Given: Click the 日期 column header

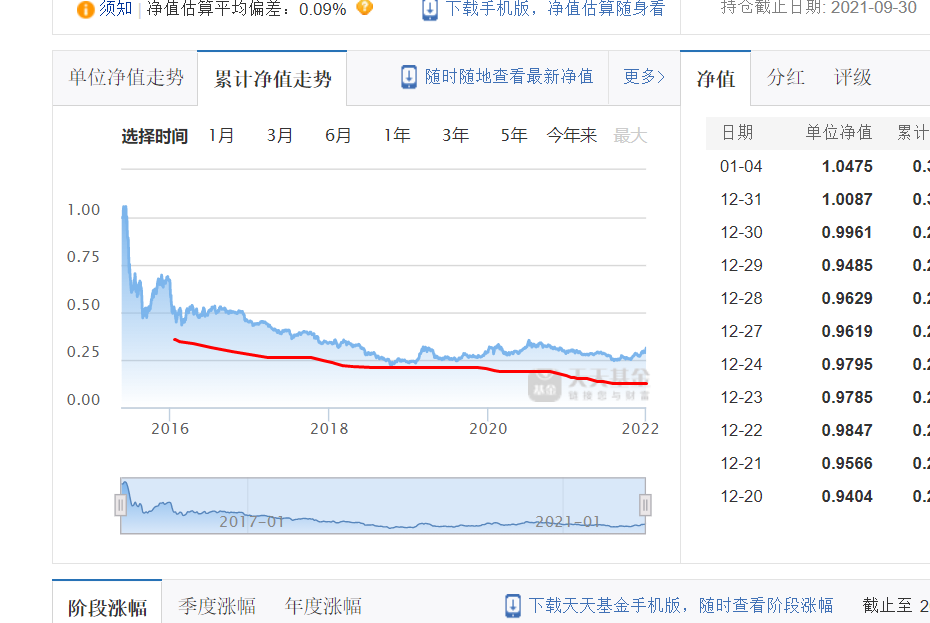Looking at the screenshot, I should tap(737, 132).
